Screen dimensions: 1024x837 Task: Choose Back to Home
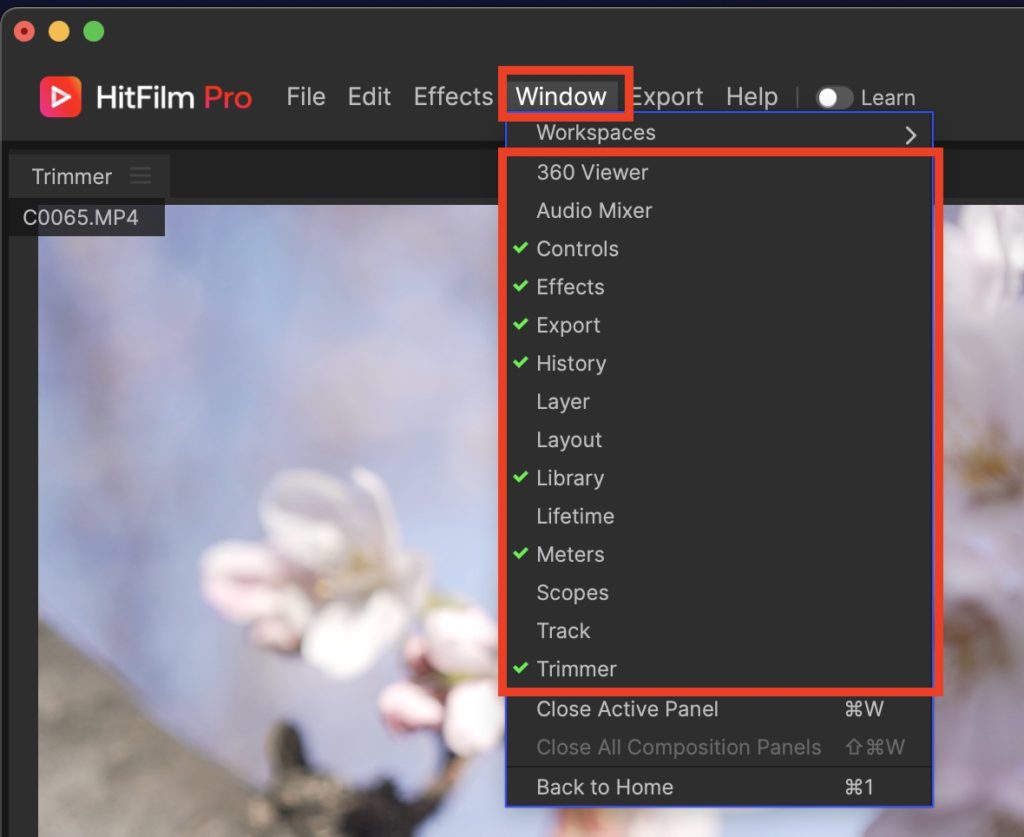719,787
